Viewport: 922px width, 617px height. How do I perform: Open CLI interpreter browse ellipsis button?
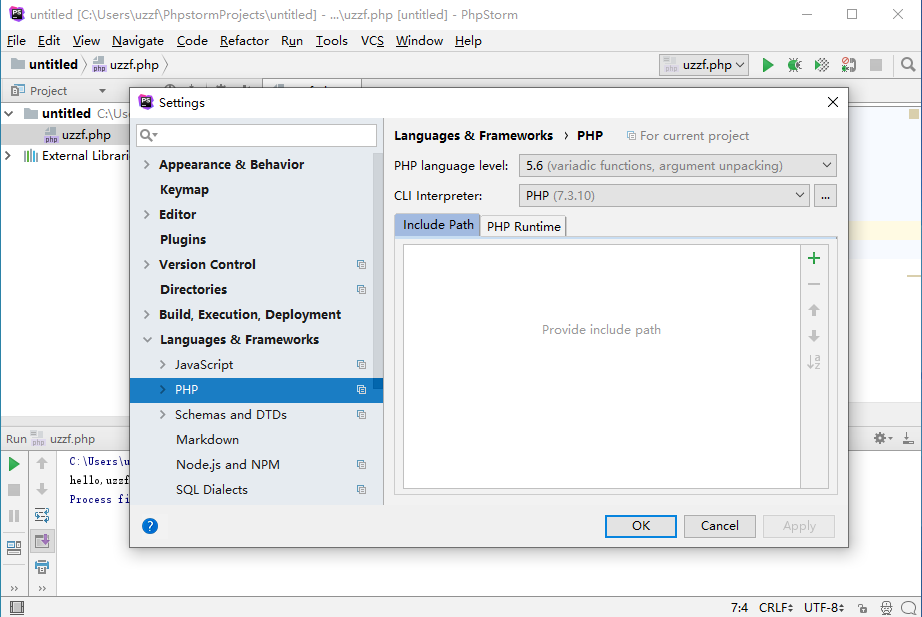point(826,196)
